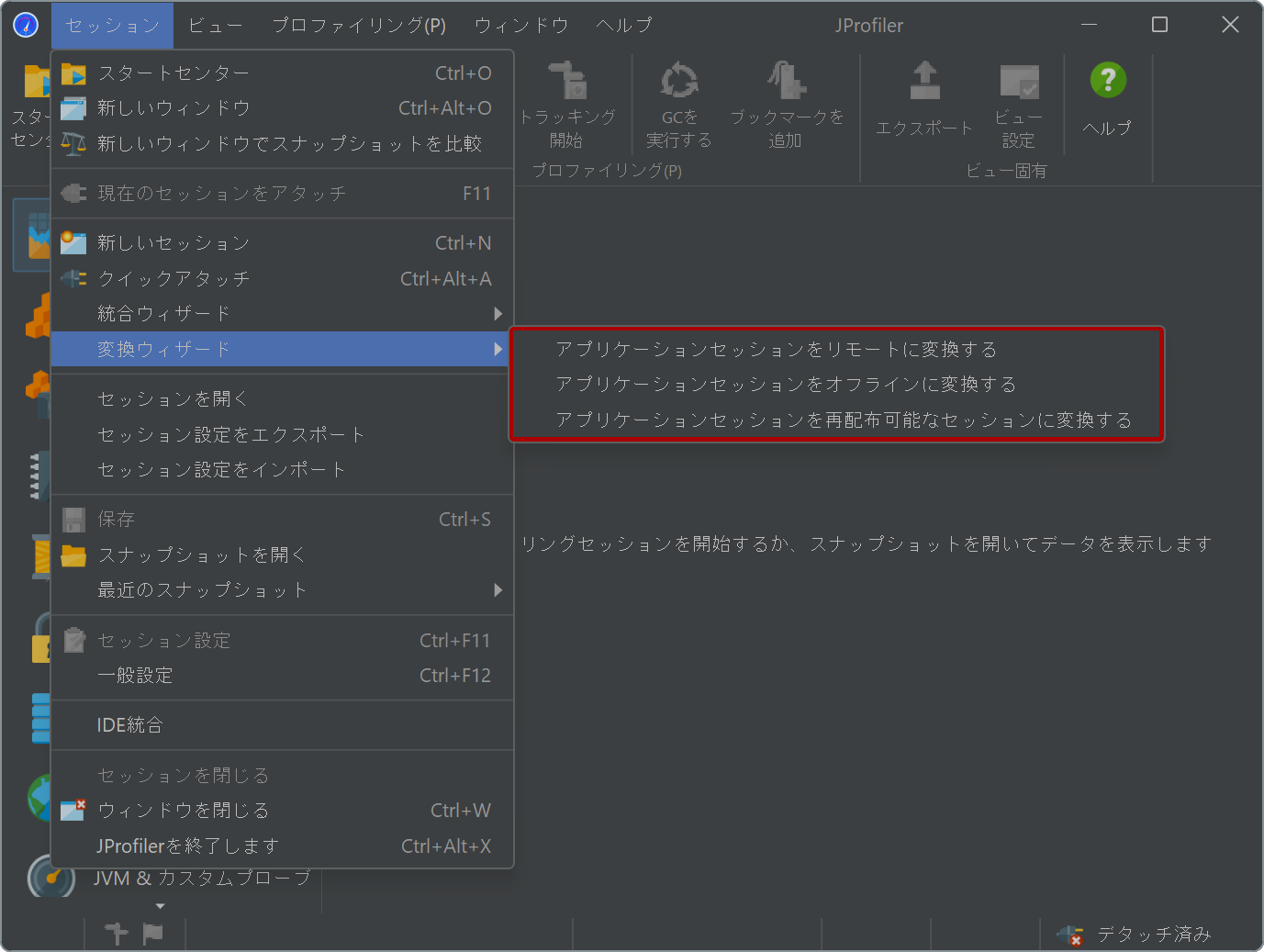Click セッションを閉じる entry
The image size is (1264, 952).
coord(282,776)
